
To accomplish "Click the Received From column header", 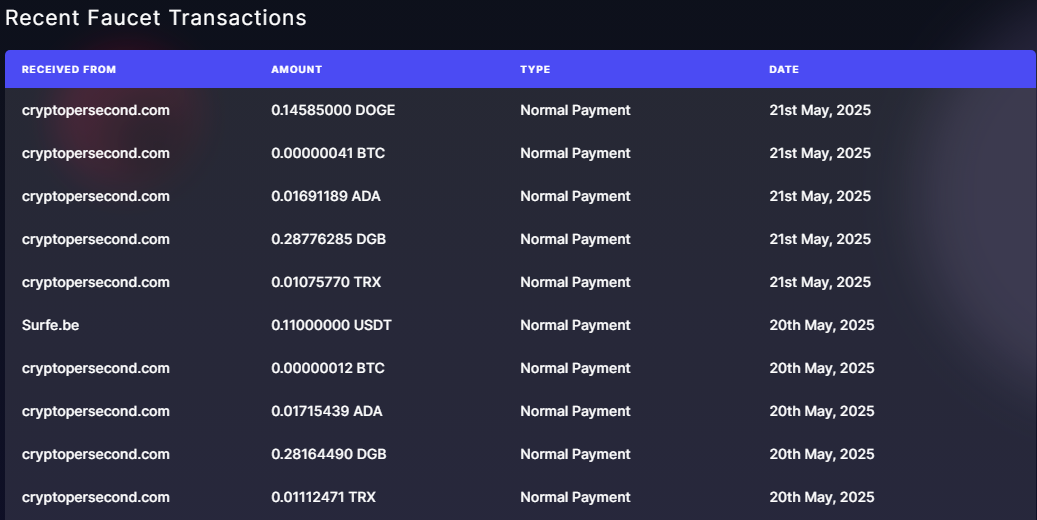I will tap(69, 70).
